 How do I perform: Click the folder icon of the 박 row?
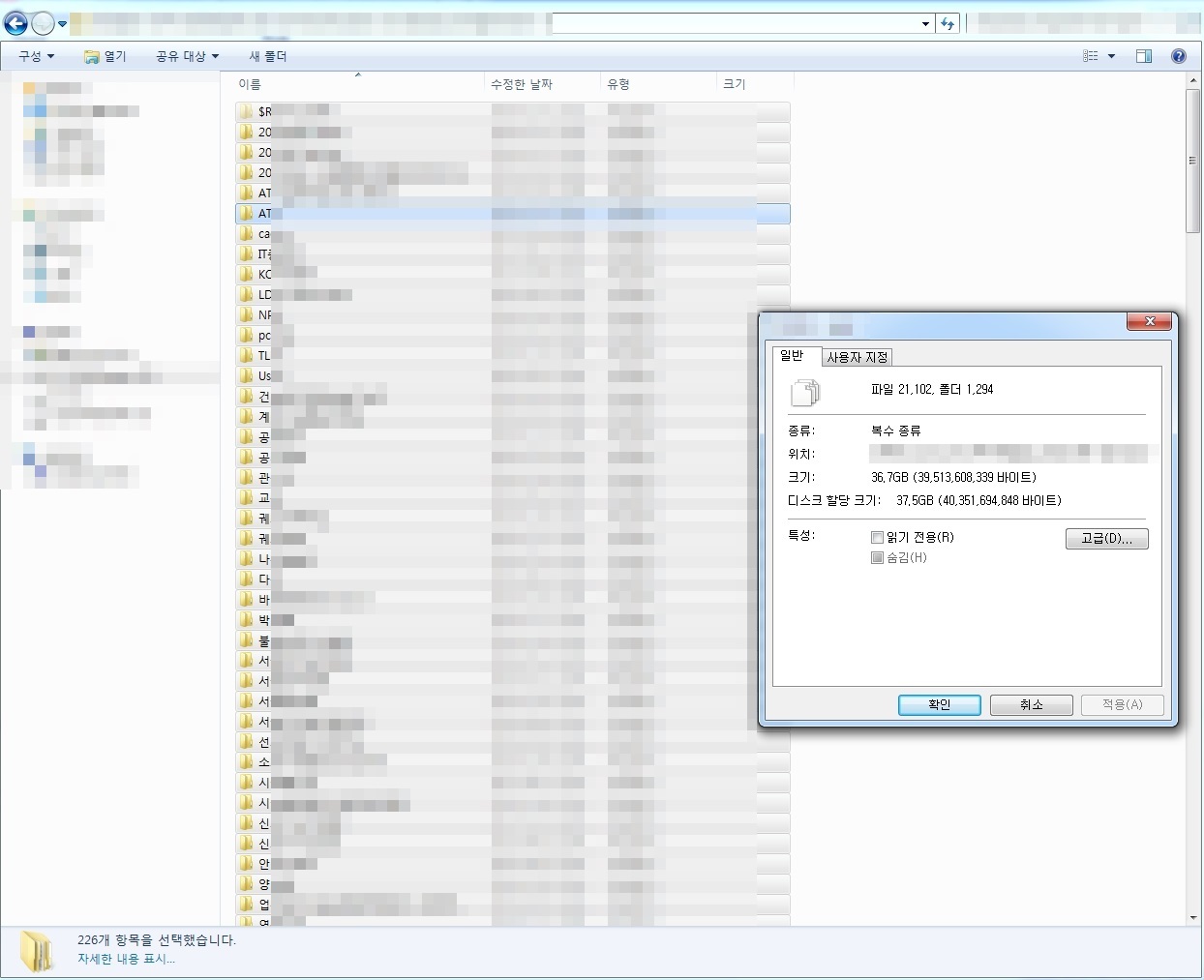[x=246, y=619]
